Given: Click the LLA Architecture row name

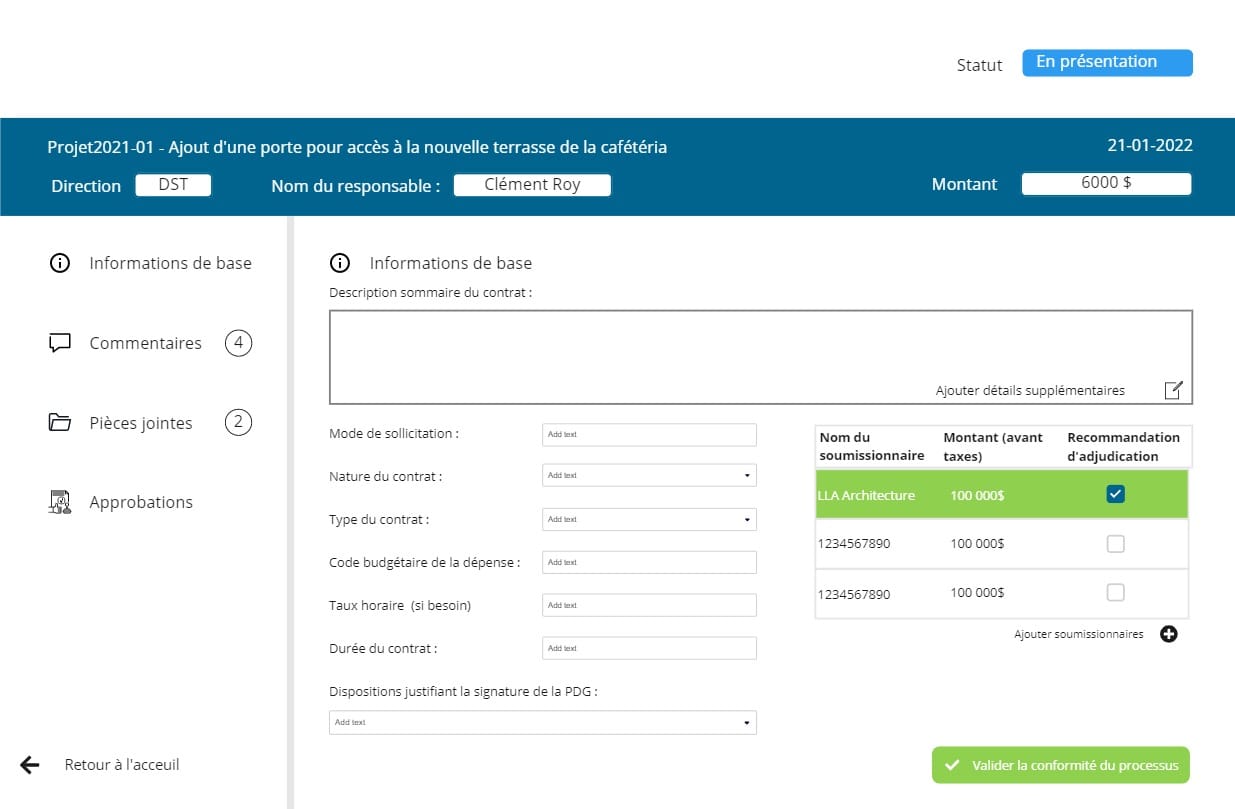Looking at the screenshot, I should coord(866,496).
